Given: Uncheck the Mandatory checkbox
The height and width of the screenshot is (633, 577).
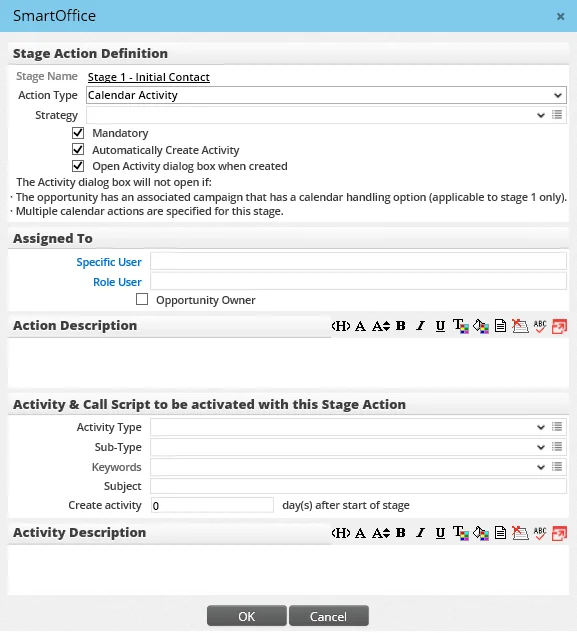Looking at the screenshot, I should (78, 133).
